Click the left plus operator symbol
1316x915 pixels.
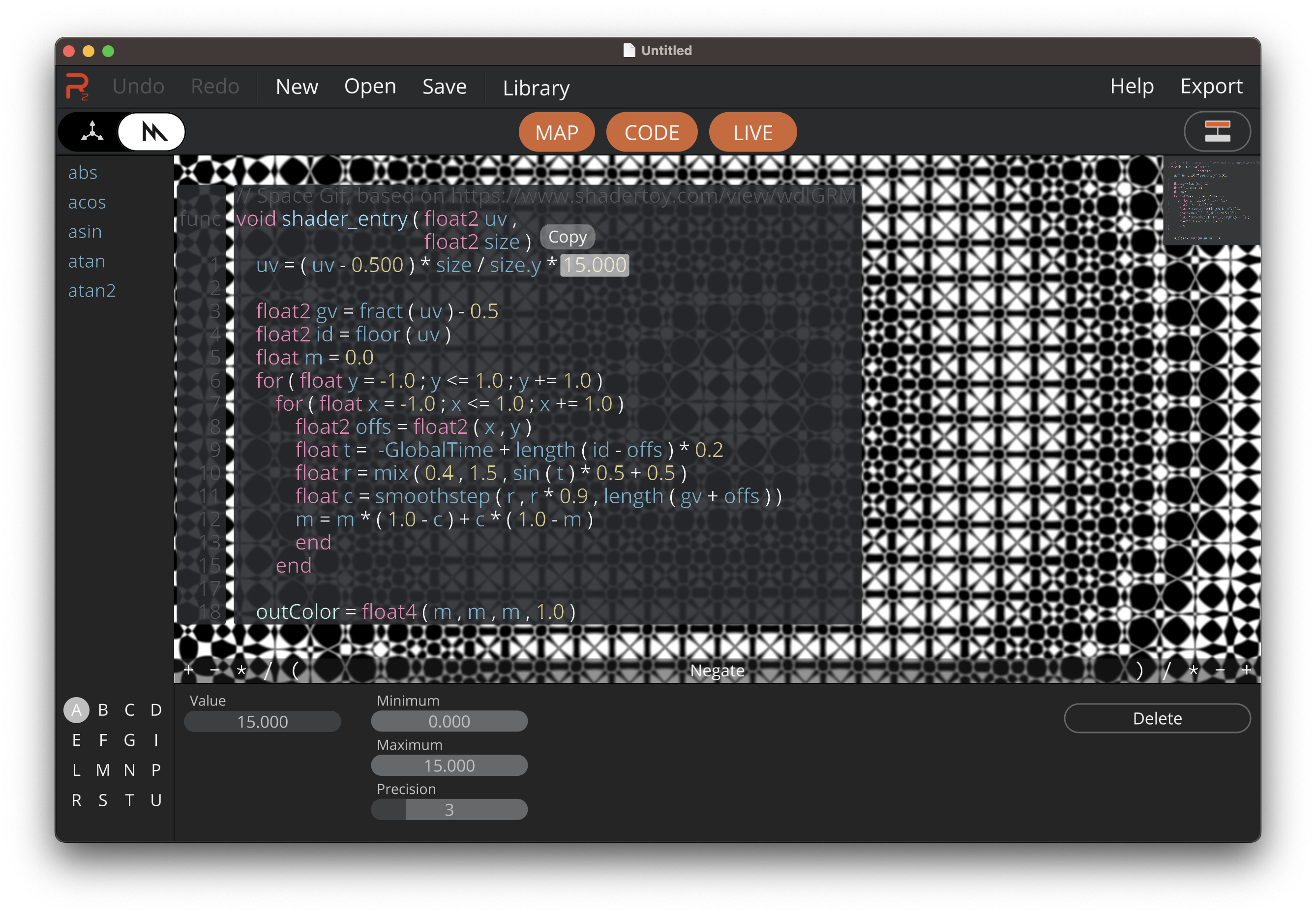[x=188, y=670]
